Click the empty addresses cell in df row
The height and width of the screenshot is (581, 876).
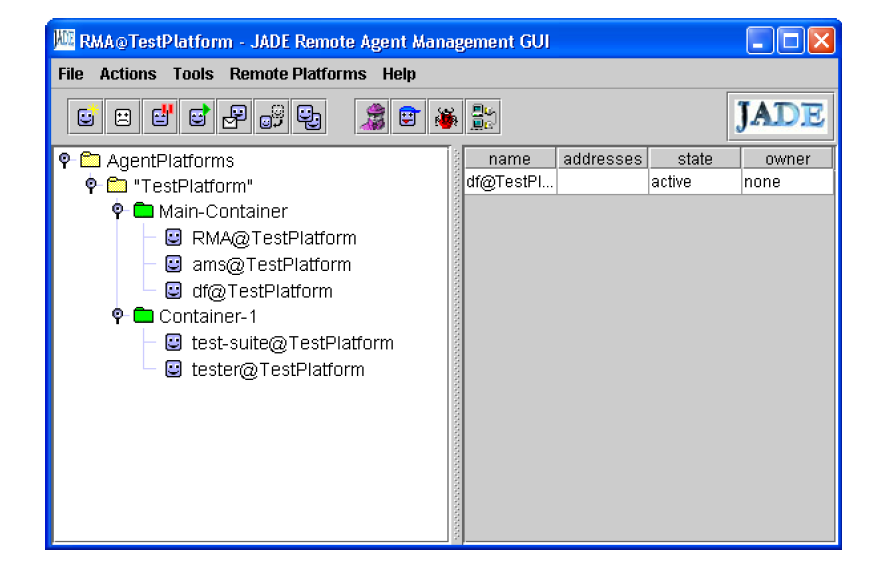[602, 182]
